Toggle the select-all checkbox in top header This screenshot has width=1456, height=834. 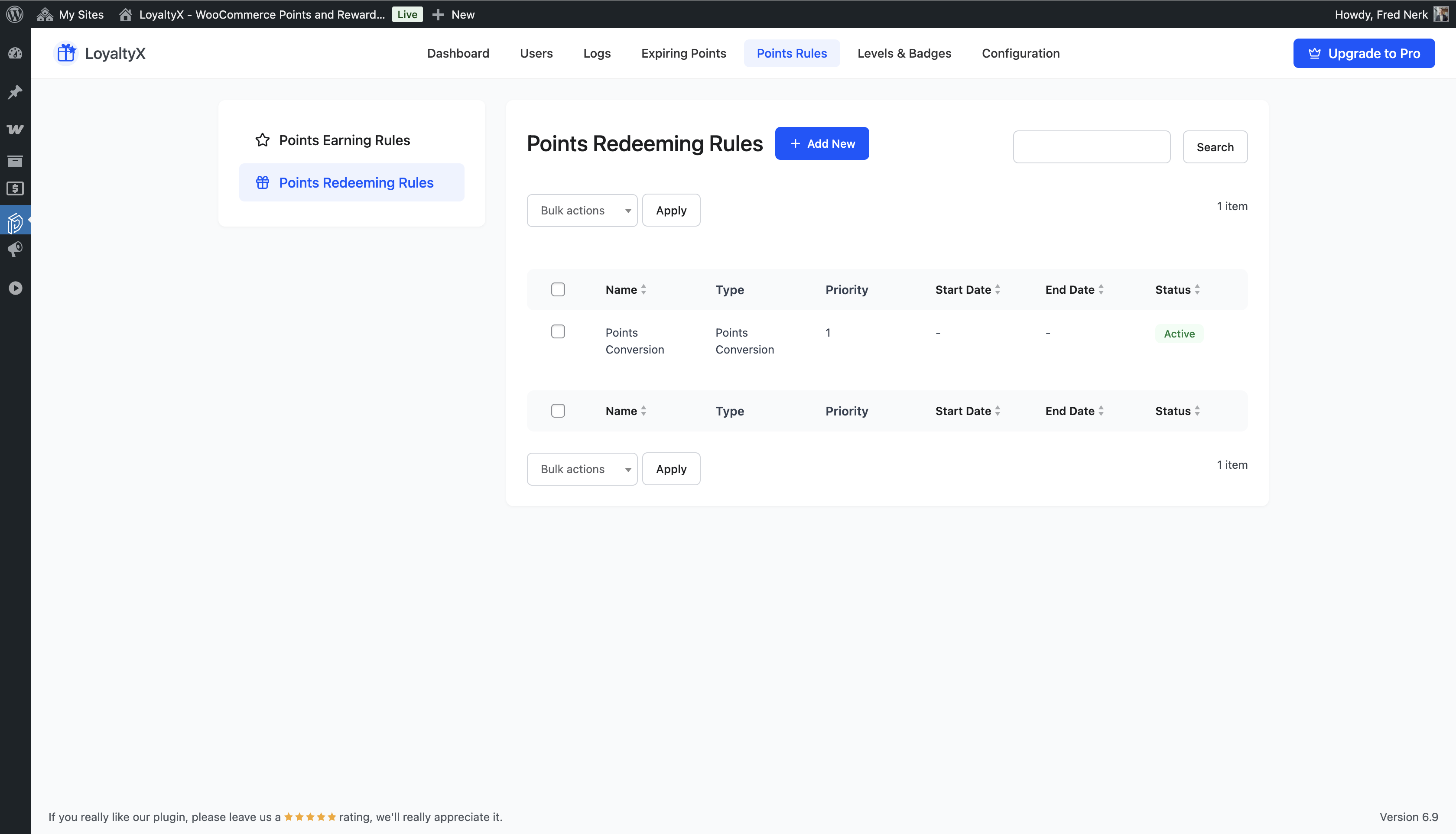[558, 289]
